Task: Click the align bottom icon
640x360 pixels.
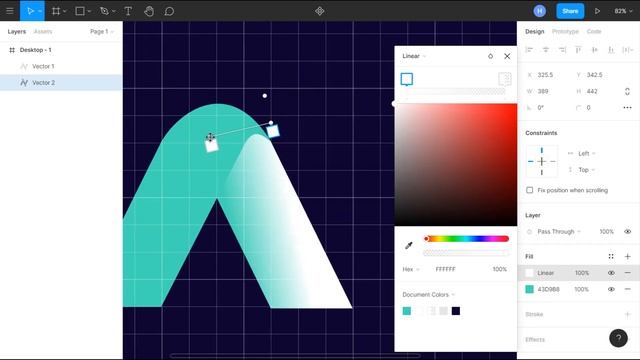Action: pos(611,50)
